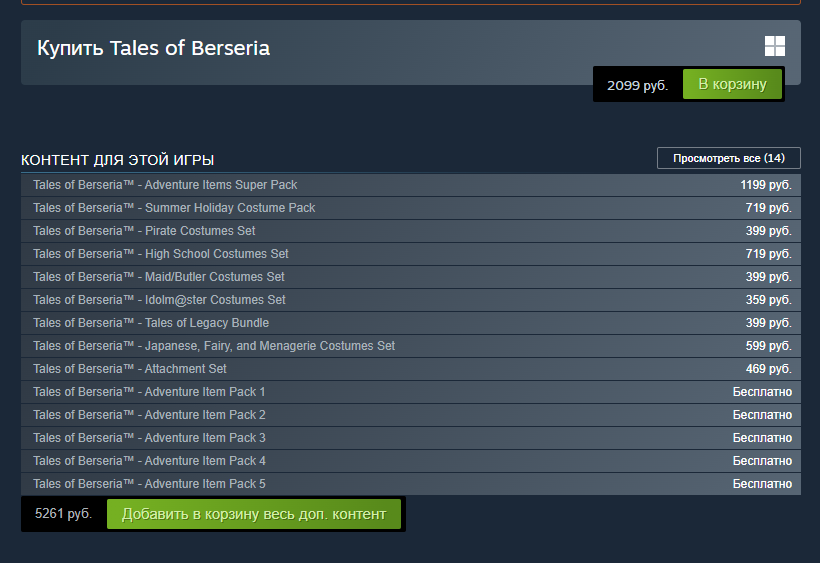Click the 5261 руб. total DLC price
Image resolution: width=820 pixels, height=563 pixels.
pos(63,514)
